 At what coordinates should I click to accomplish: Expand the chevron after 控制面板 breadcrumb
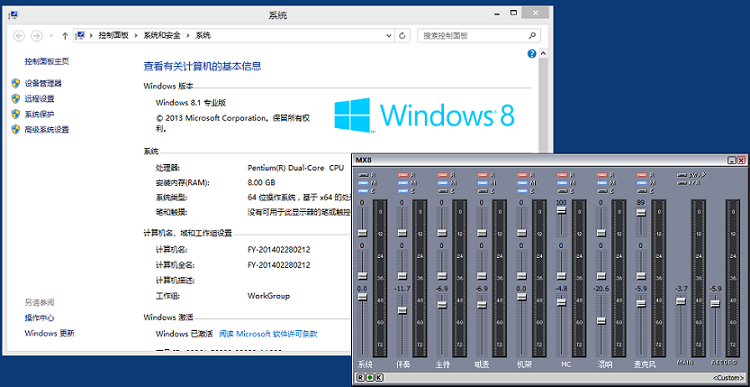coord(136,35)
